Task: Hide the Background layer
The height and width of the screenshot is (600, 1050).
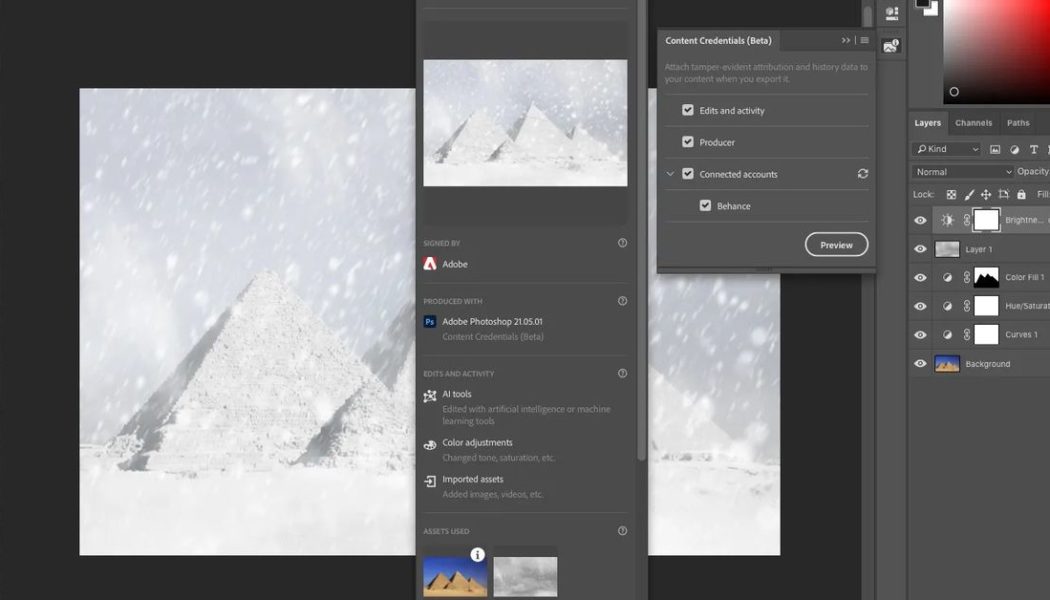Action: pyautogui.click(x=919, y=362)
